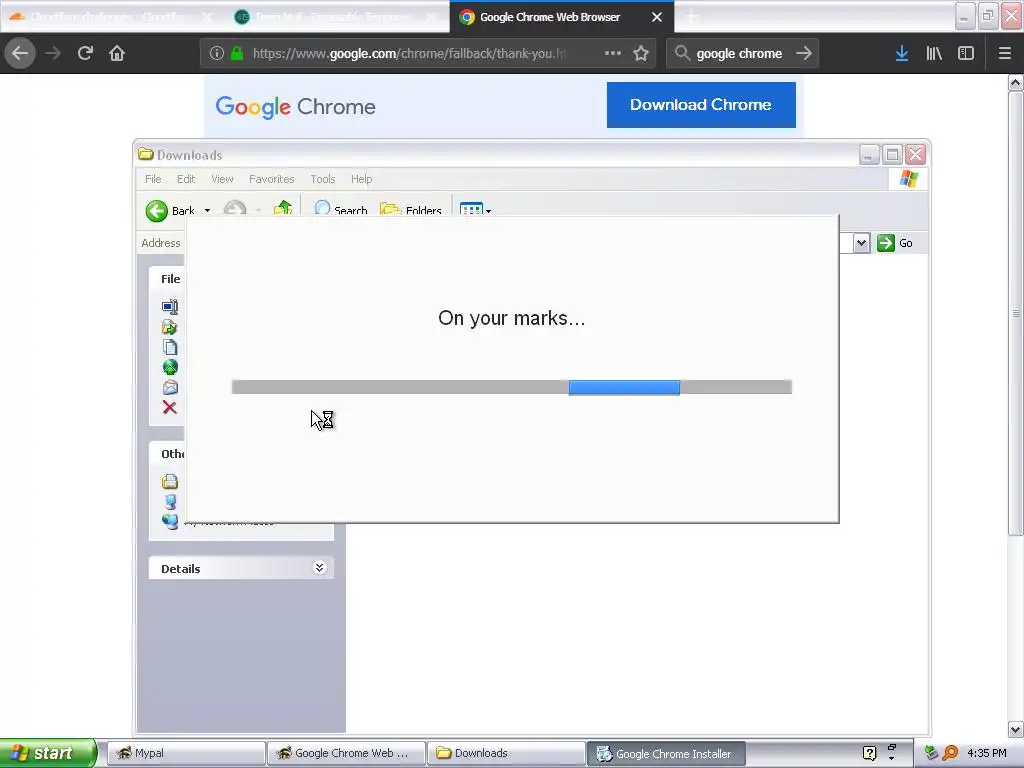Switch to Google Chrome Web taskbar button
Image resolution: width=1024 pixels, height=768 pixels.
346,753
